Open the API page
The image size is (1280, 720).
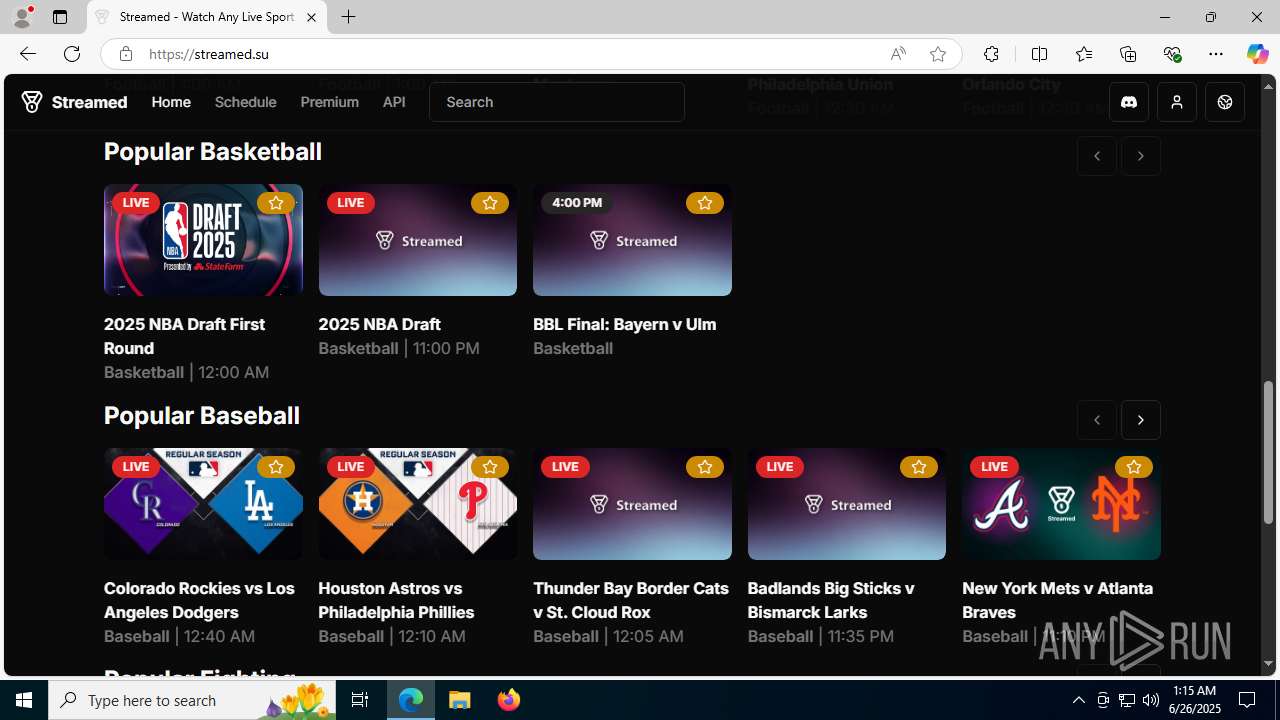(394, 102)
